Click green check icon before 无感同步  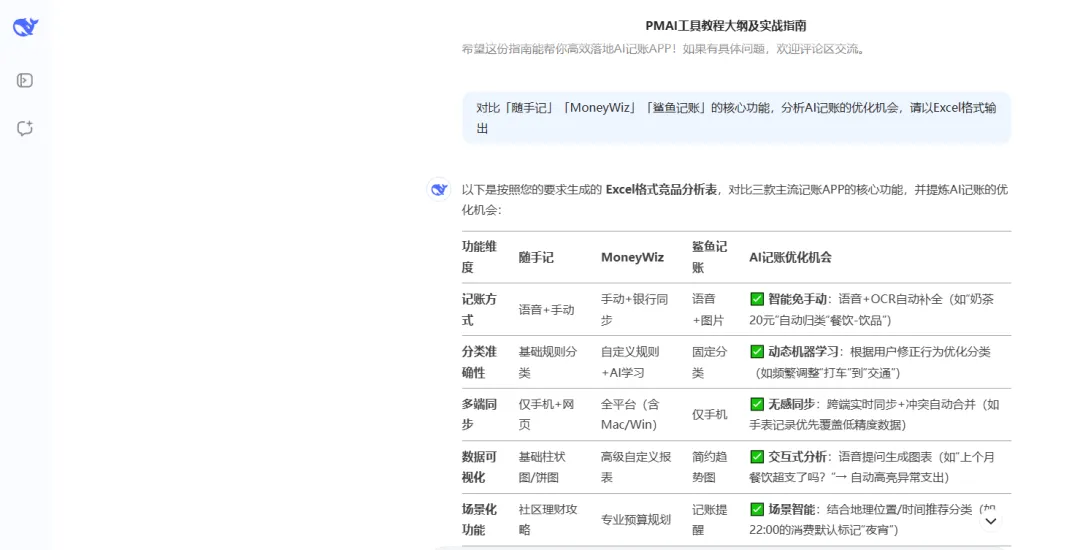[x=757, y=404]
